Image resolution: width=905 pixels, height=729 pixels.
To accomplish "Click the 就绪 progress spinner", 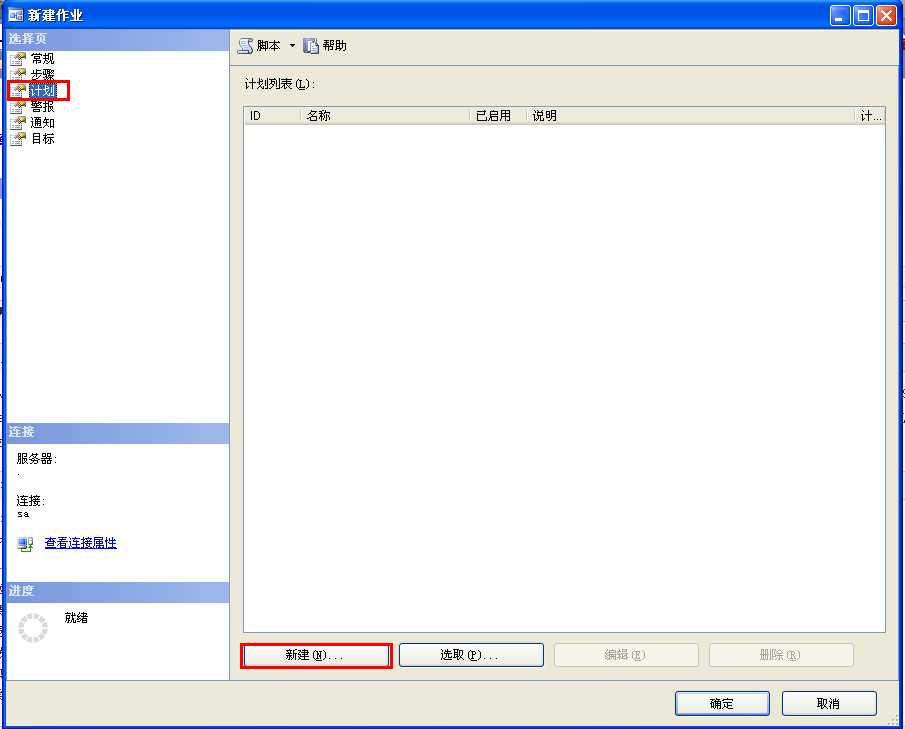I will tap(33, 628).
